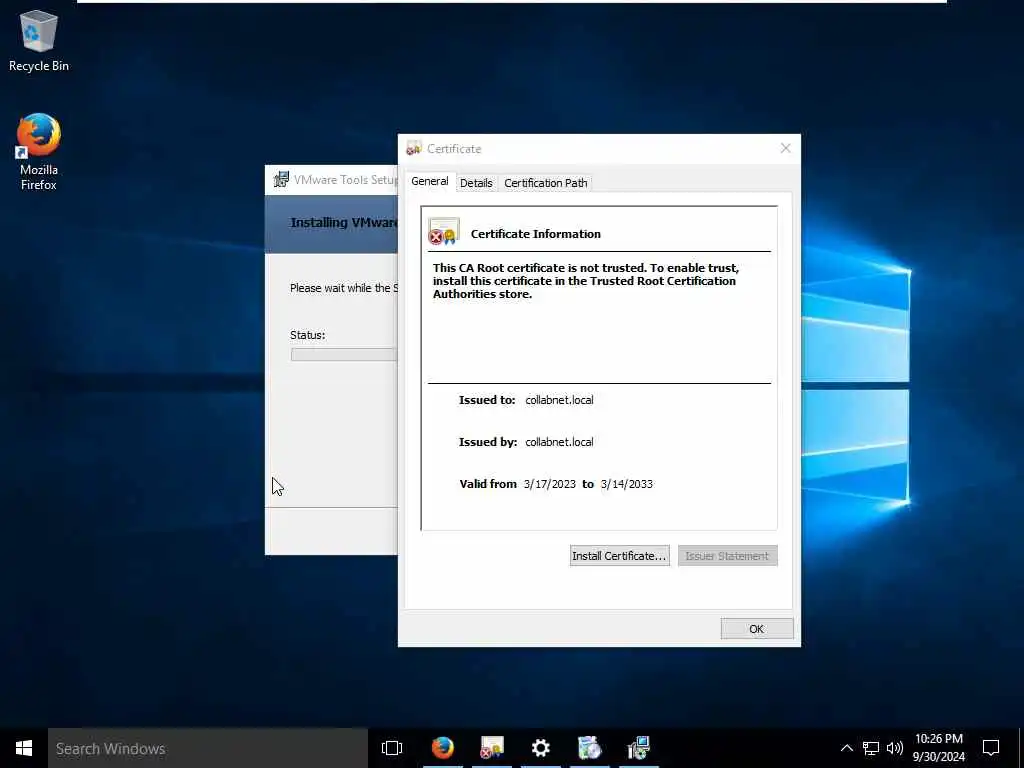The image size is (1024, 768).
Task: Click the VMware Tools Setup title icon
Action: pyautogui.click(x=281, y=180)
